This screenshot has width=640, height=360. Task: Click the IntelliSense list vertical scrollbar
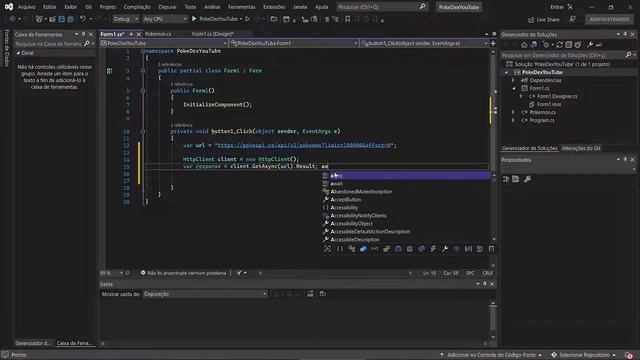(494, 207)
